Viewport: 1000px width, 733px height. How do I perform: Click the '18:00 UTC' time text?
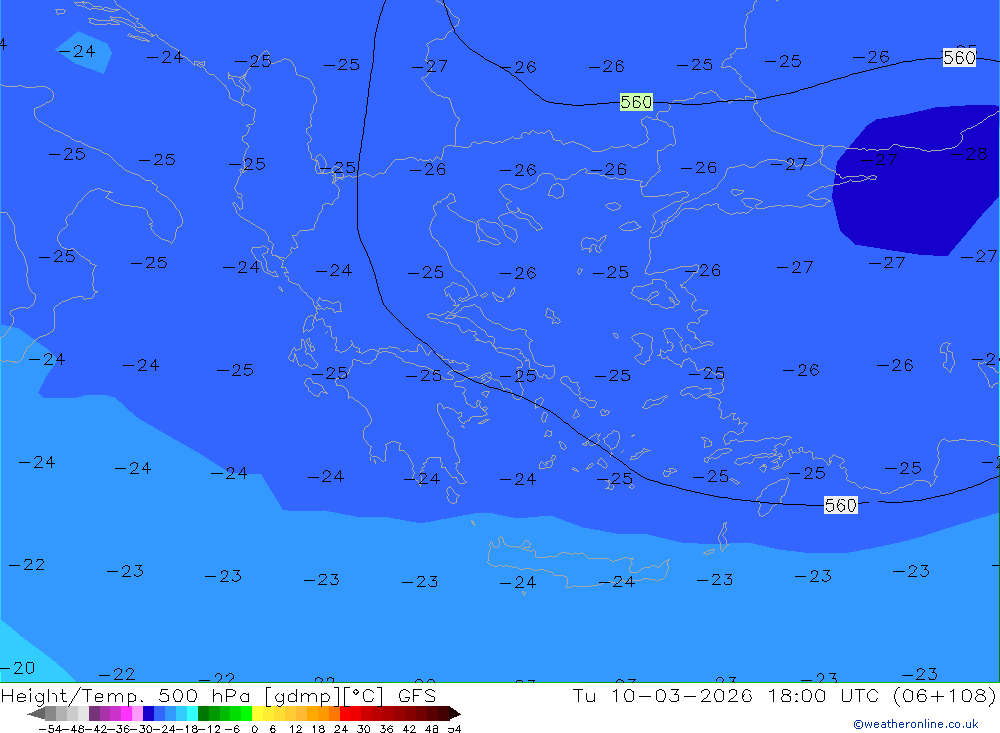click(823, 695)
